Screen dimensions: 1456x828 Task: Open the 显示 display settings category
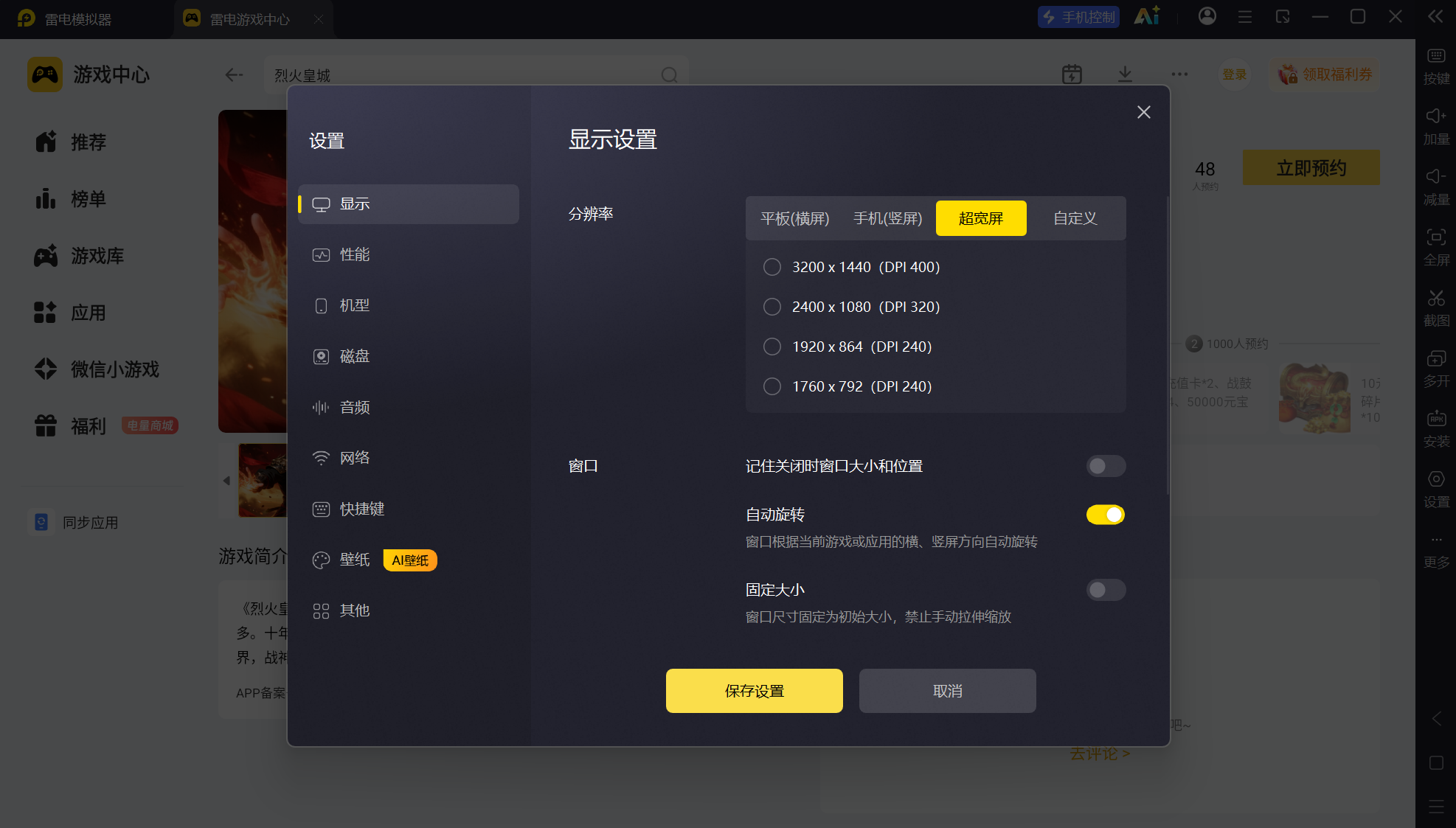click(409, 204)
